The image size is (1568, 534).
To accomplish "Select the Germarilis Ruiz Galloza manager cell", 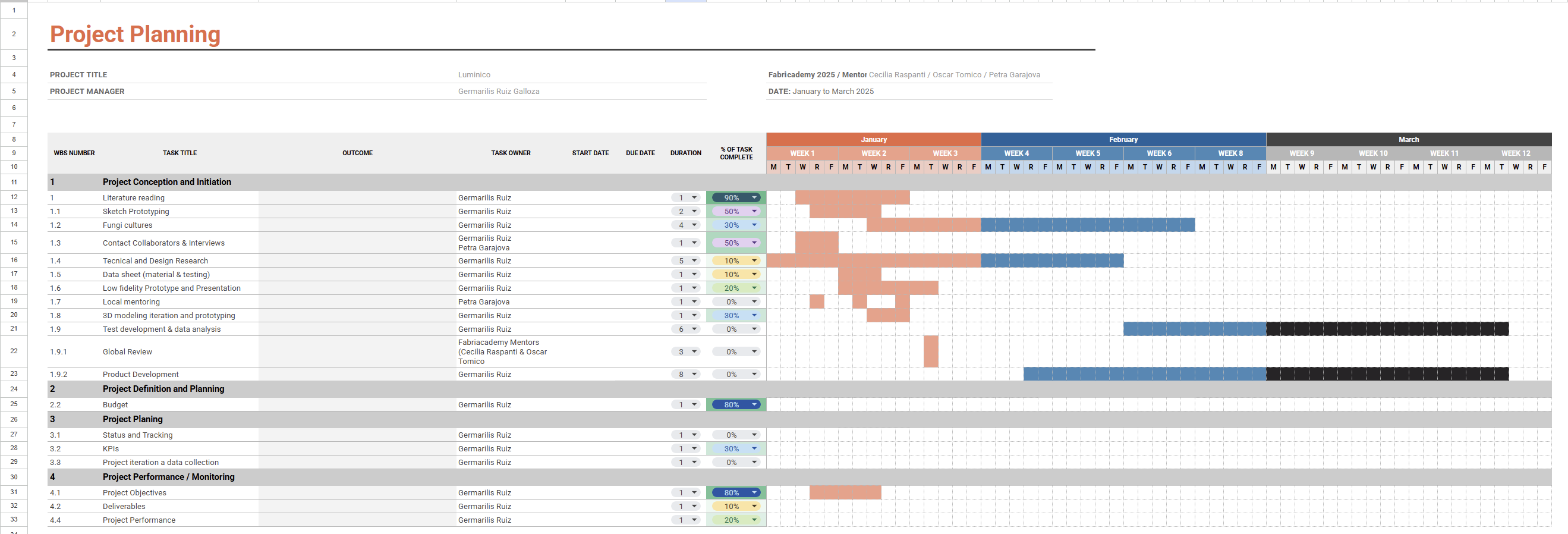I will point(581,92).
